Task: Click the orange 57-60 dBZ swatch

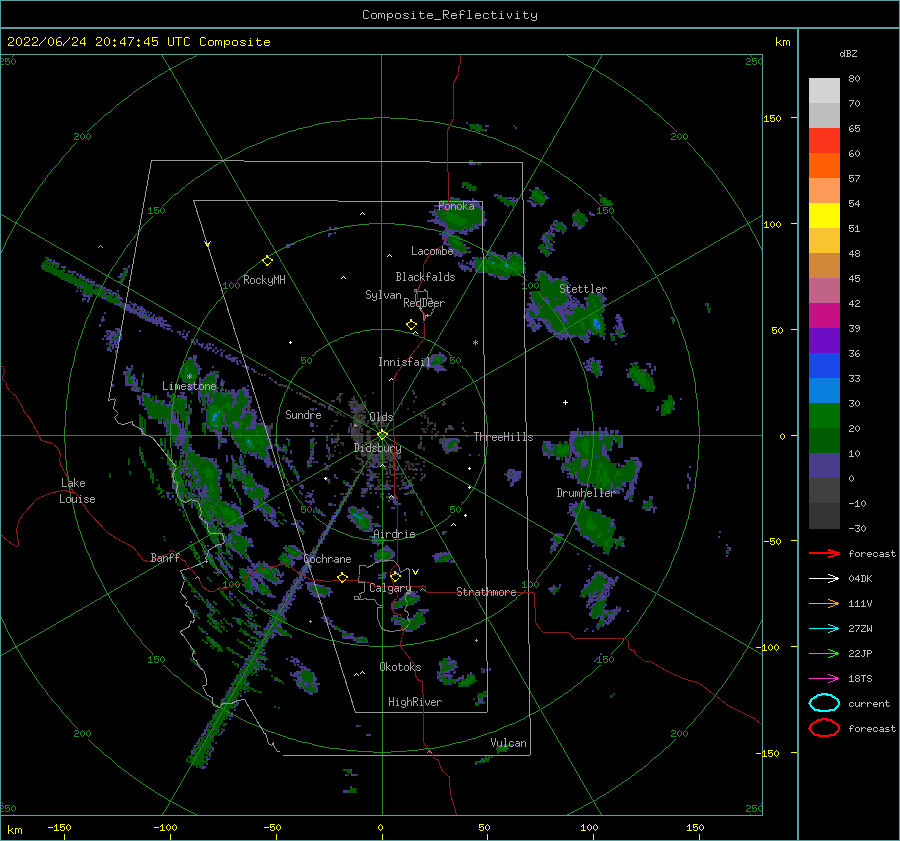Action: click(x=824, y=166)
